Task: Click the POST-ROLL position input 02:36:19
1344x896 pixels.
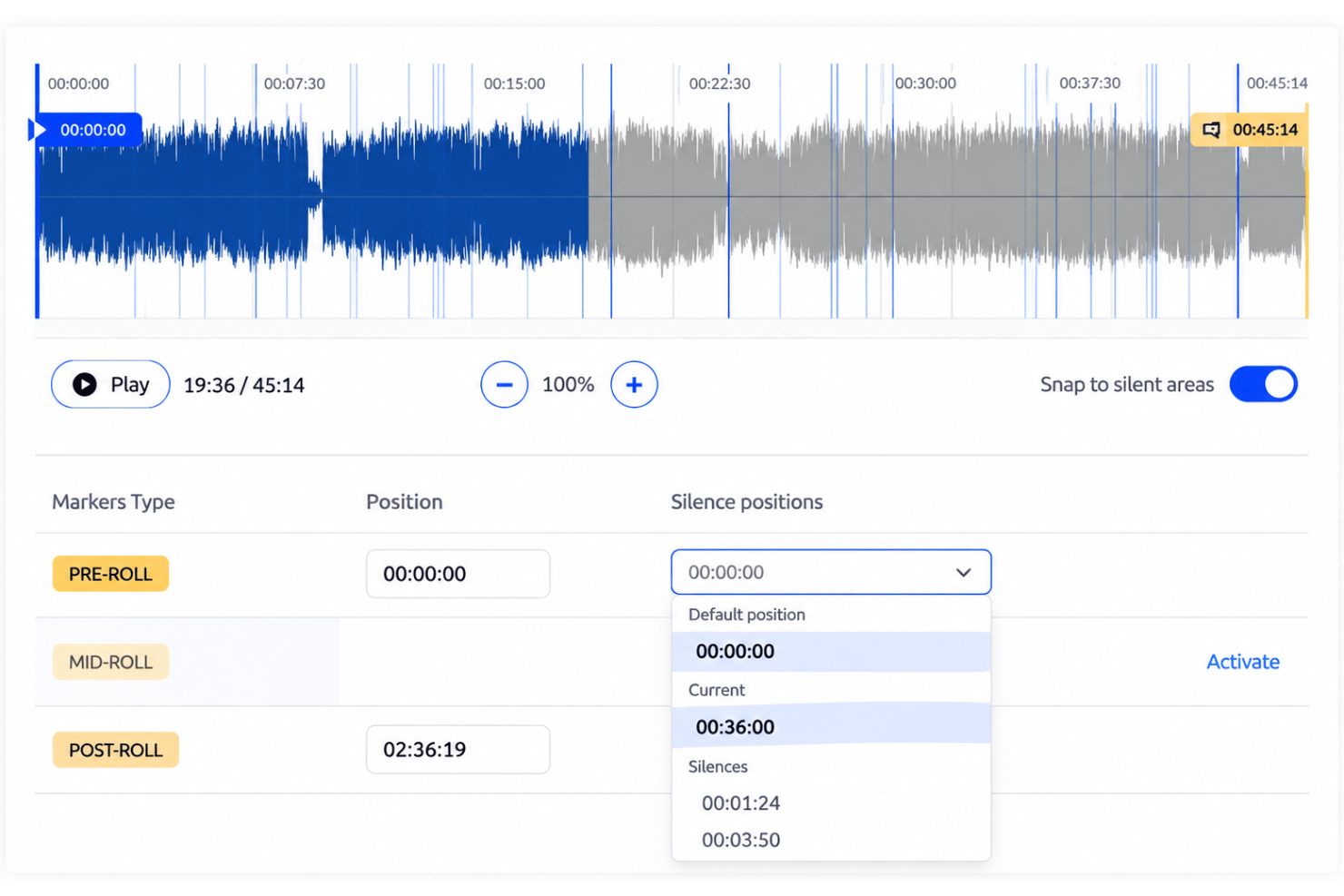Action: click(458, 749)
